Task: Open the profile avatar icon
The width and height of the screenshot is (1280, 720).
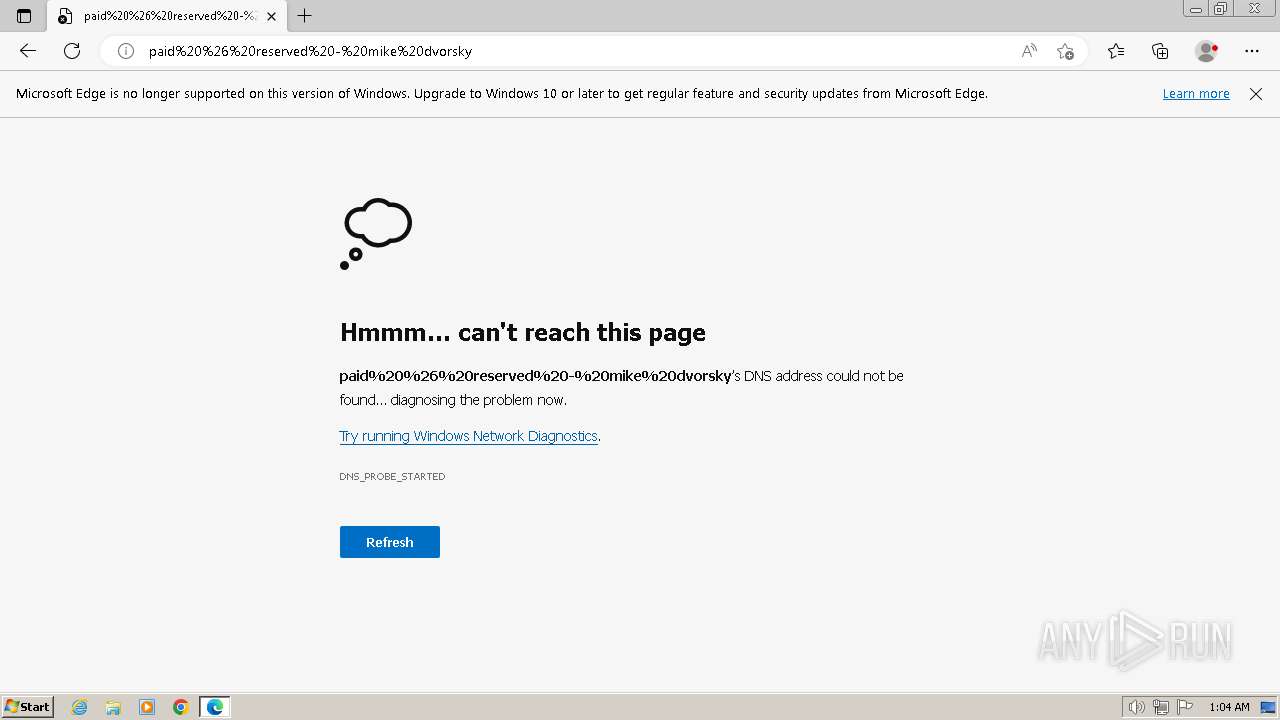Action: tap(1207, 51)
